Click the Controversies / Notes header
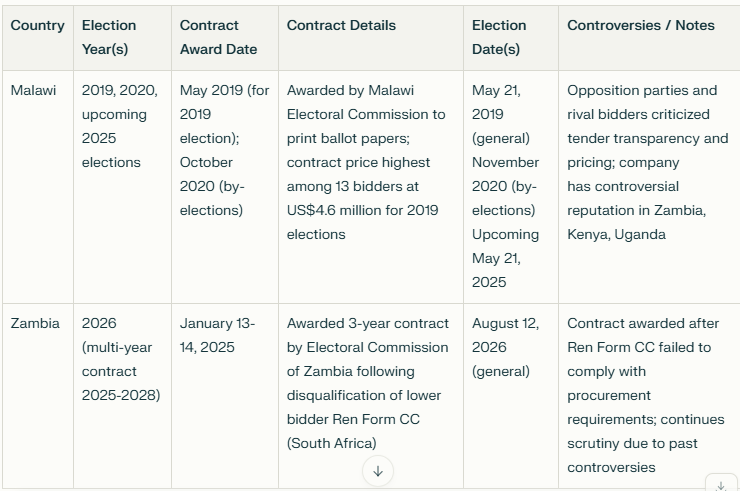The image size is (740, 491). pyautogui.click(x=640, y=25)
